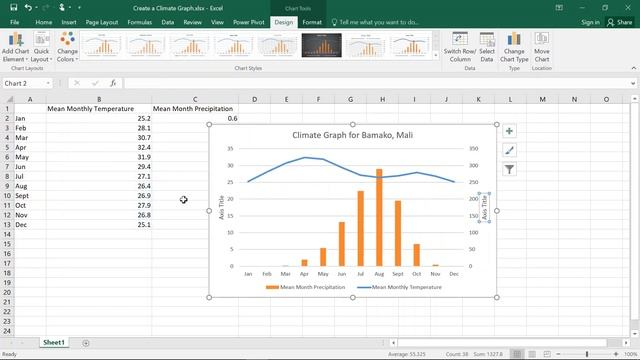Click Sign in link

tap(590, 22)
